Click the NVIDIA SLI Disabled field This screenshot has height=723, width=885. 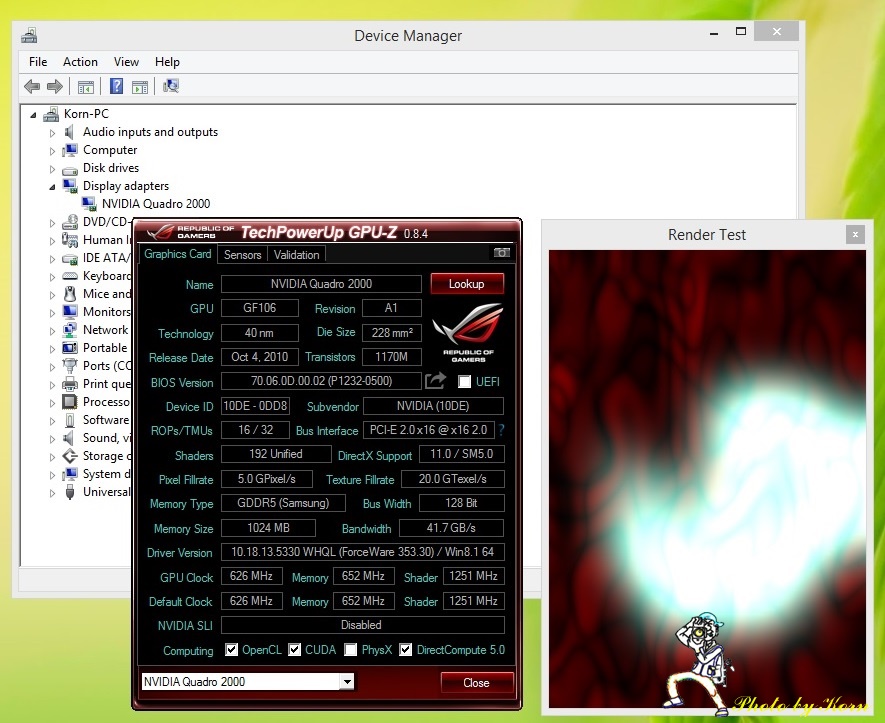click(362, 625)
